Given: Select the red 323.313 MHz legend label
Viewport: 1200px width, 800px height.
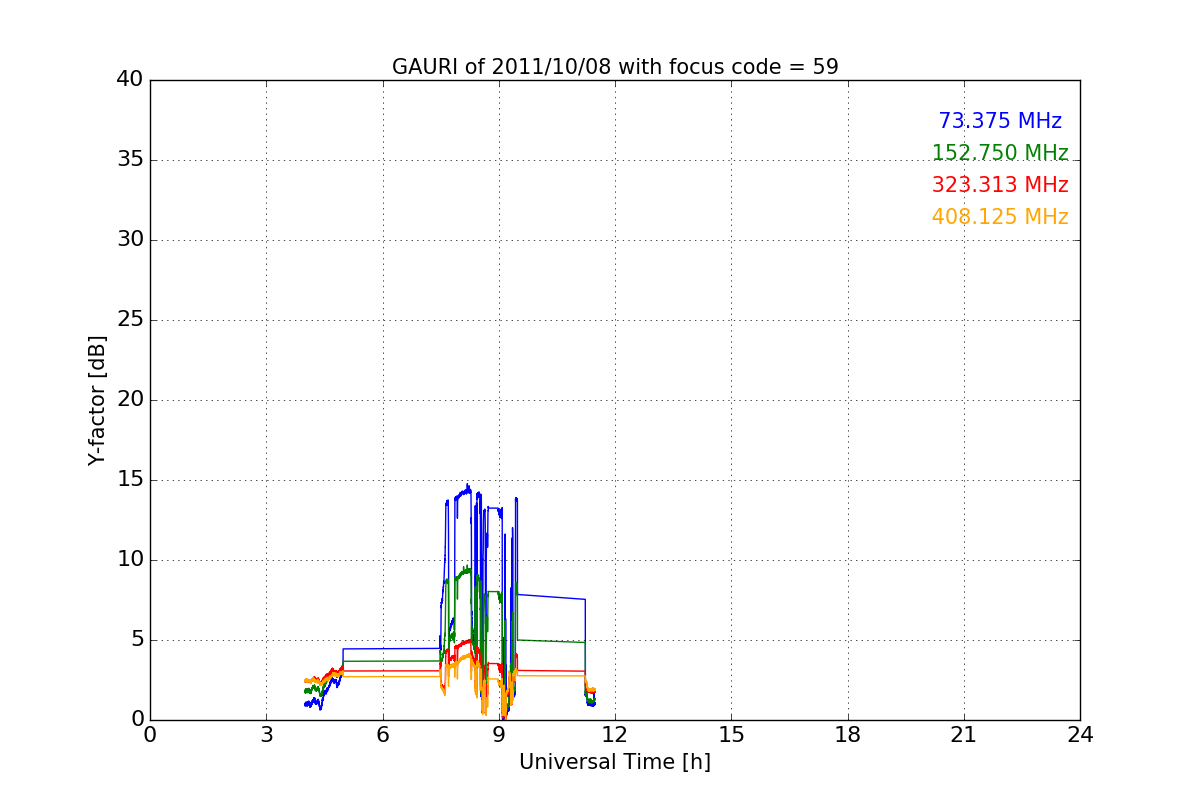Looking at the screenshot, I should pyautogui.click(x=1000, y=185).
